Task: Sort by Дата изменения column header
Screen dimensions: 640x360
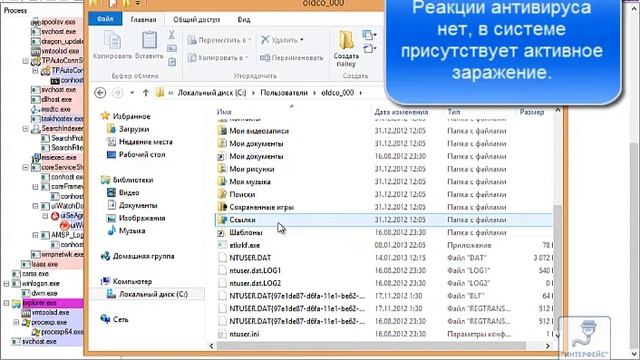Action: click(401, 111)
